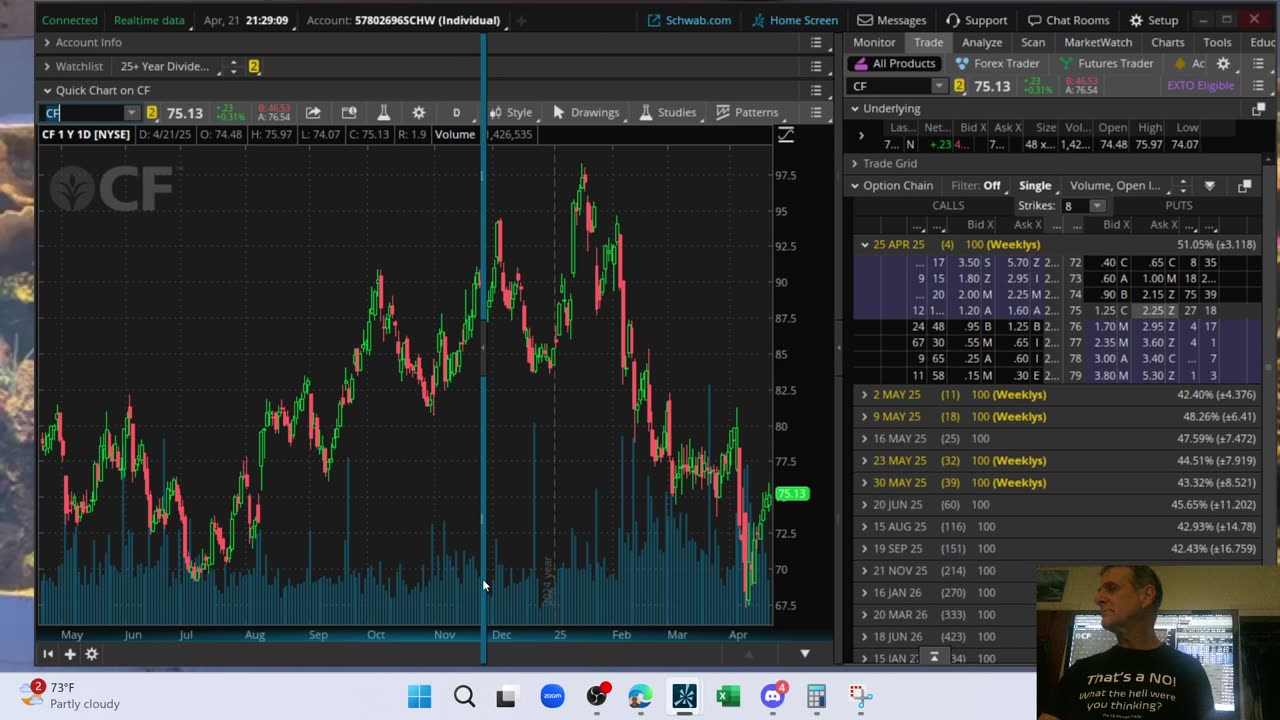
Task: Expand the 2 MAY 25 expiration
Action: tap(864, 394)
